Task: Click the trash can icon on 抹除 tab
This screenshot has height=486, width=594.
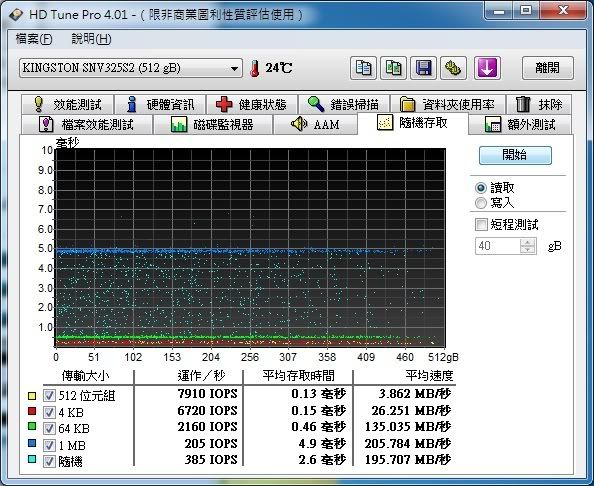Action: pyautogui.click(x=523, y=104)
